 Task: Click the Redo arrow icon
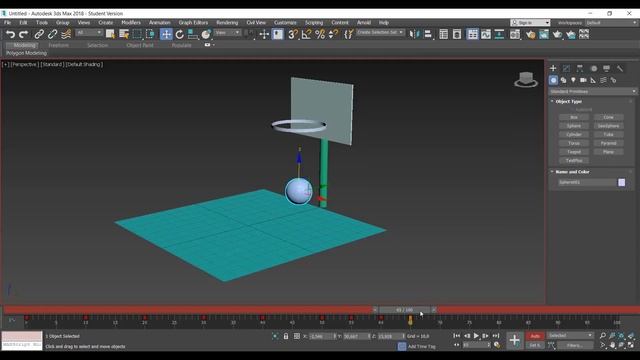click(24, 34)
